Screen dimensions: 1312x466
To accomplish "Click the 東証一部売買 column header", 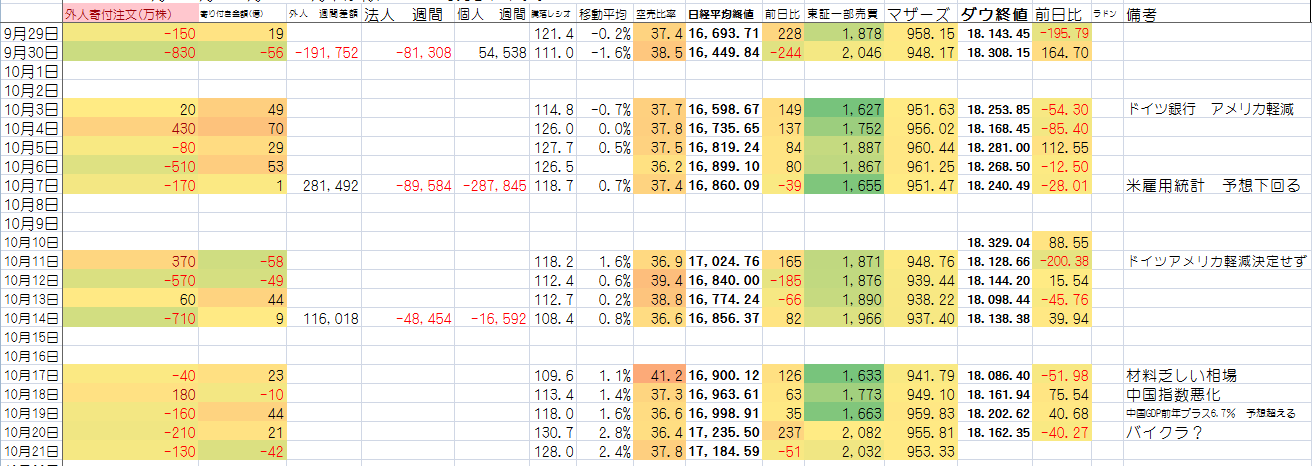I will tap(841, 16).
